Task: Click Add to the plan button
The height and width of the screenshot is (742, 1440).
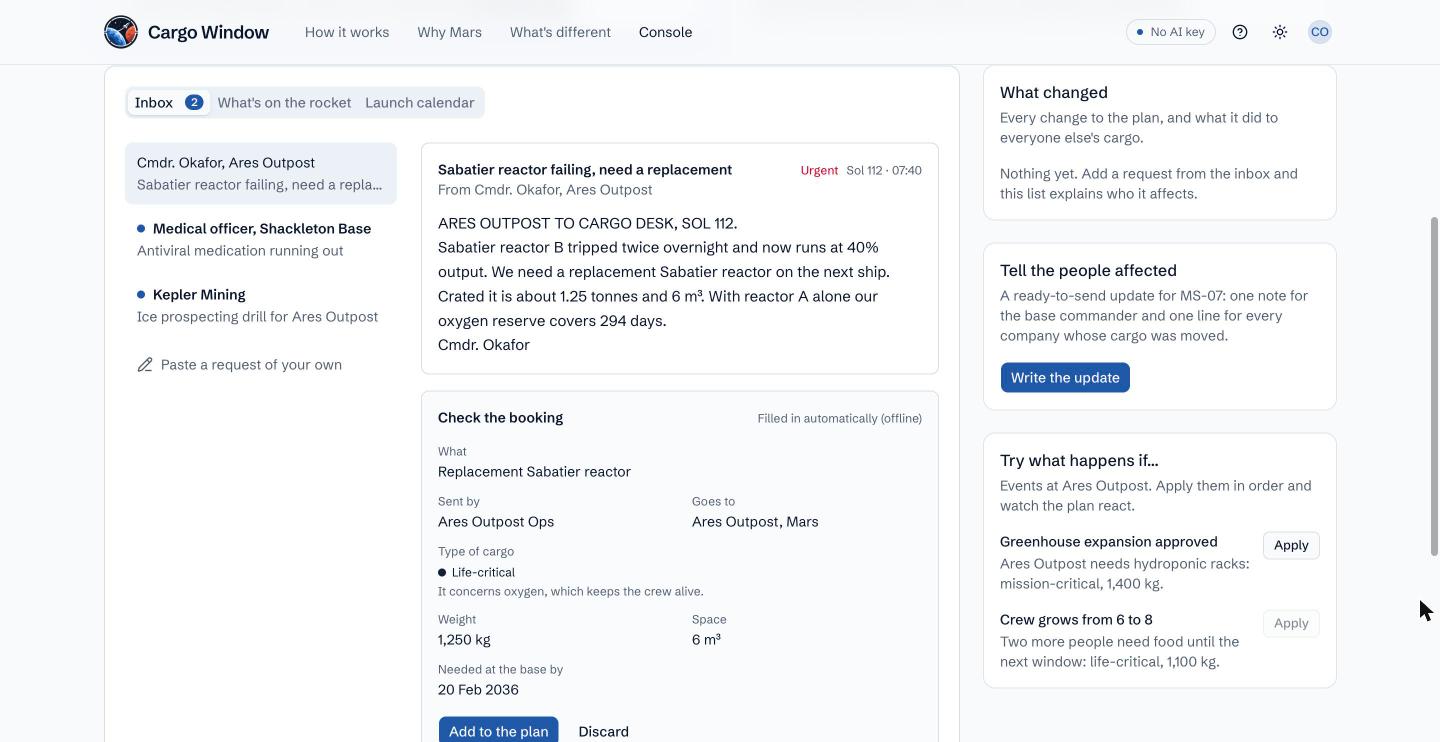Action: (x=499, y=731)
